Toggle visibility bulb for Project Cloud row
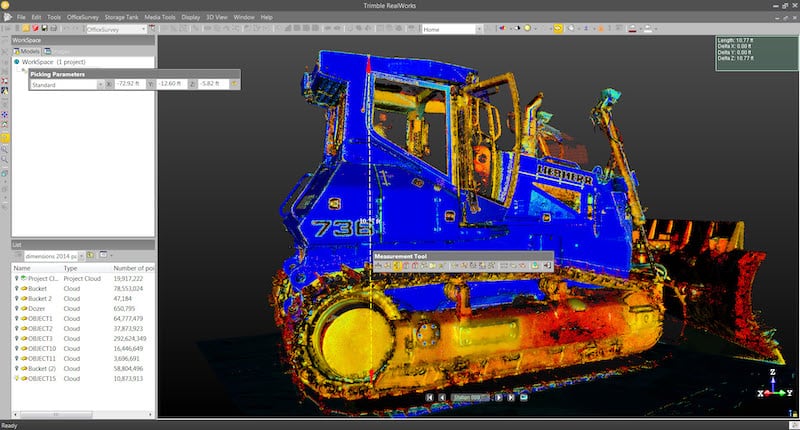Image resolution: width=800 pixels, height=430 pixels. 16,279
